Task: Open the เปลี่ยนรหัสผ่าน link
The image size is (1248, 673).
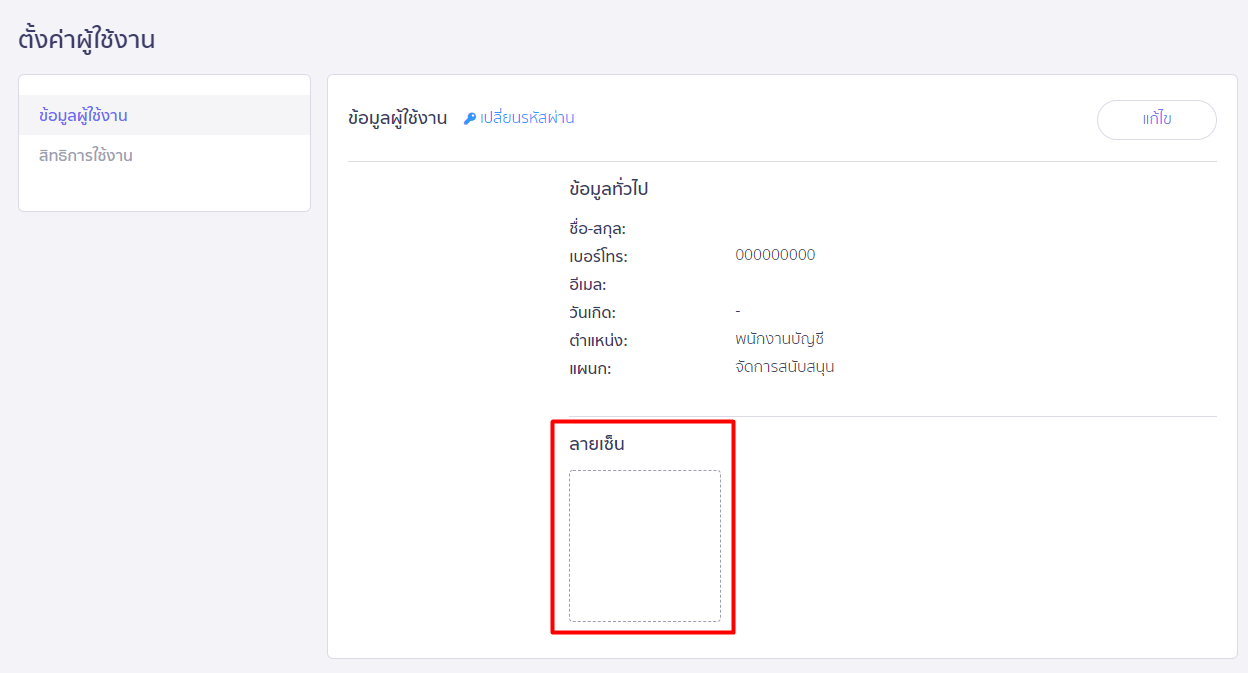Action: pos(527,118)
